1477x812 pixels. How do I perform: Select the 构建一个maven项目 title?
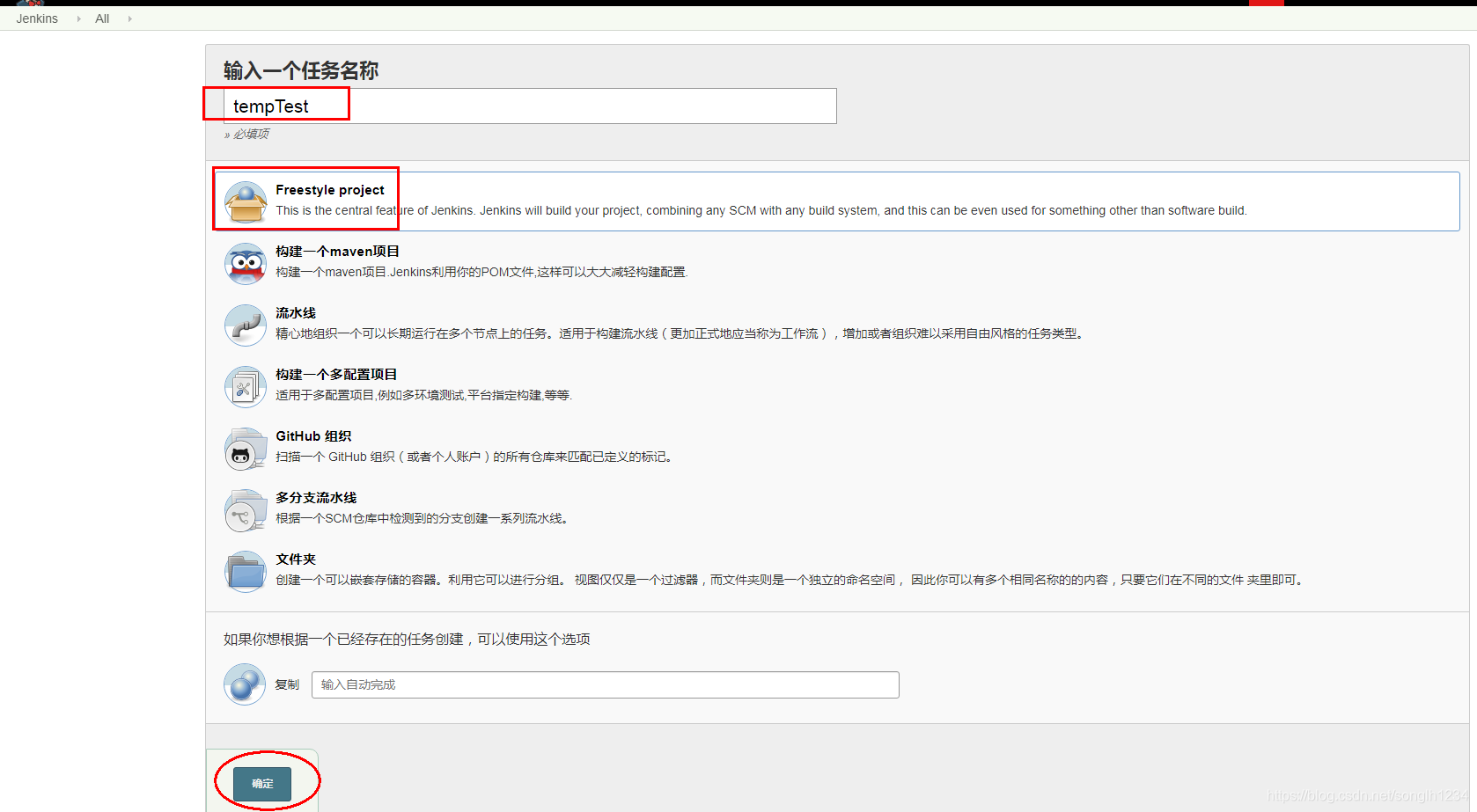pyautogui.click(x=337, y=252)
